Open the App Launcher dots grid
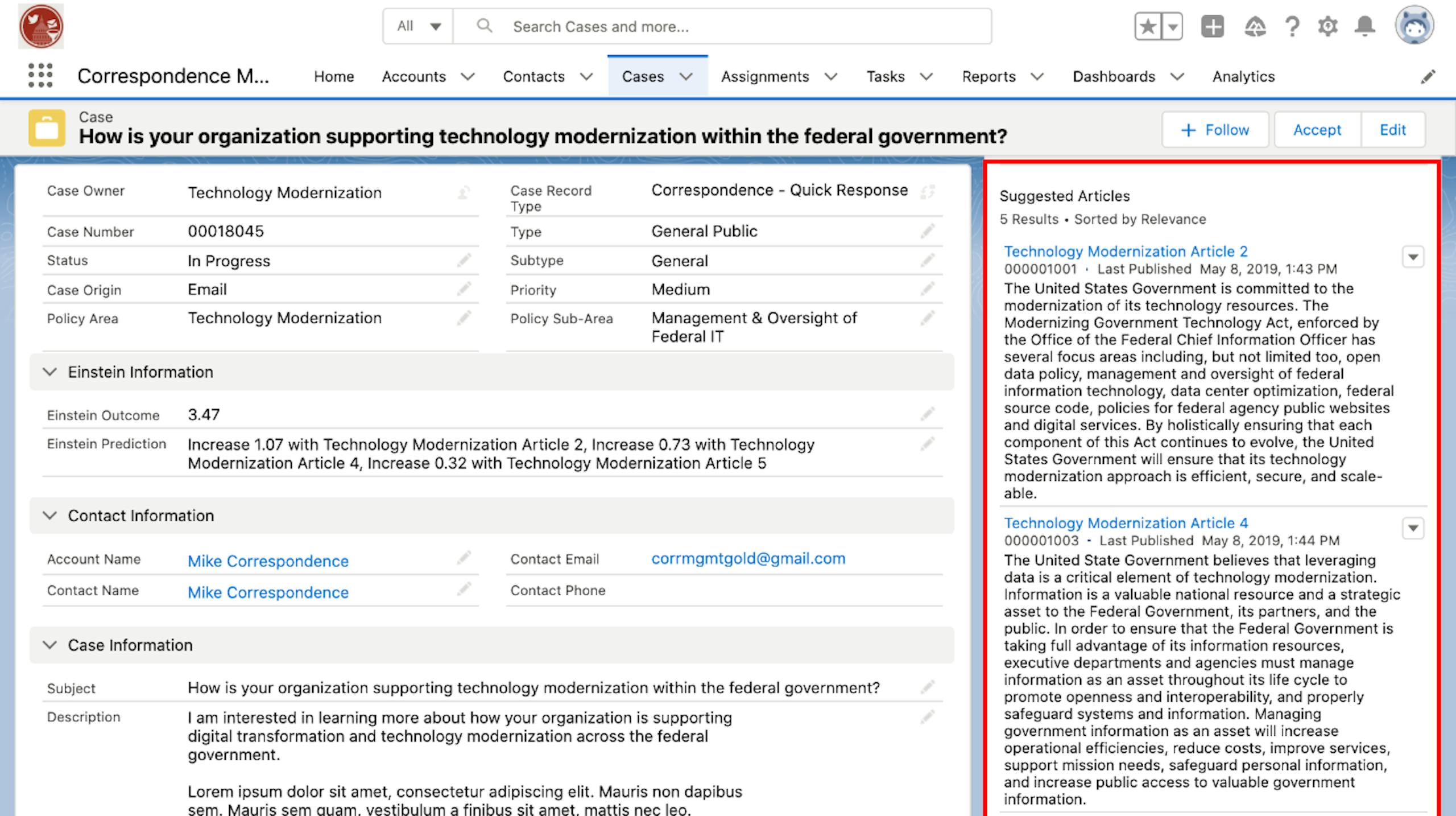 pyautogui.click(x=40, y=76)
